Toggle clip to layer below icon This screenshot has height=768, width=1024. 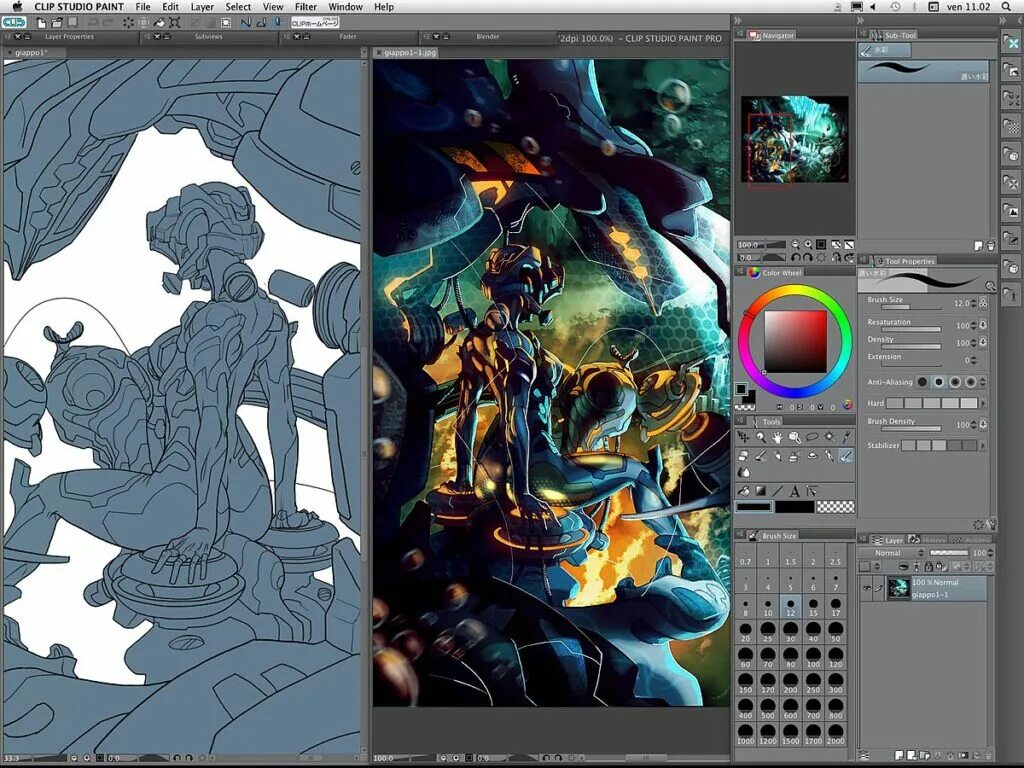pyautogui.click(x=903, y=566)
